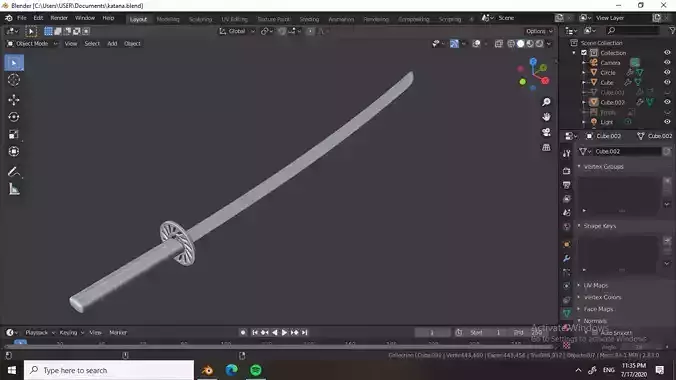Open the Object Mode dropdown
This screenshot has width=676, height=380.
click(x=32, y=44)
